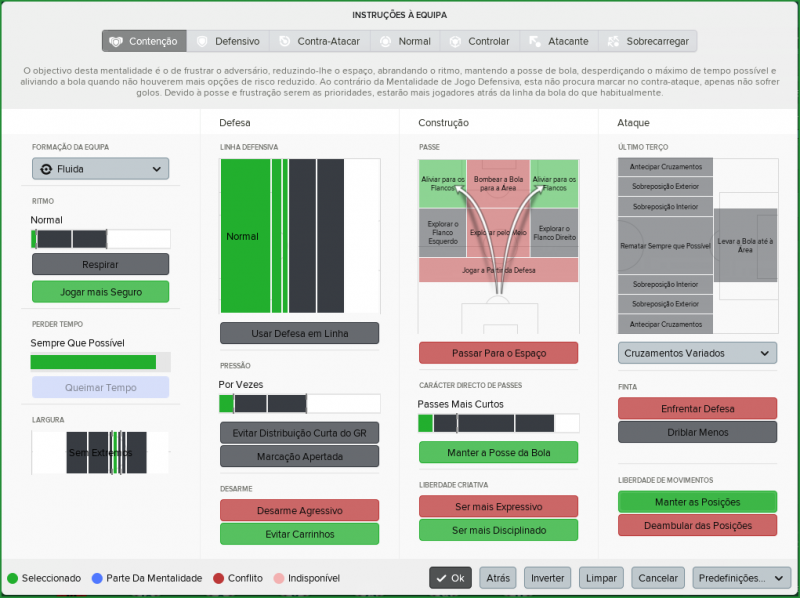Turn off the Evitar Carrinhos instruction

299,534
